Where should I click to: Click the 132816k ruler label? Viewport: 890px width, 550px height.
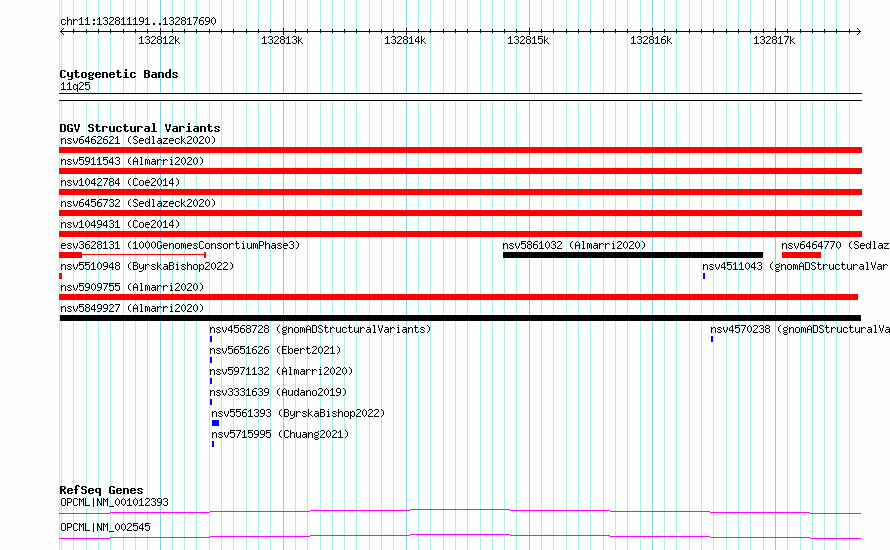[x=651, y=40]
